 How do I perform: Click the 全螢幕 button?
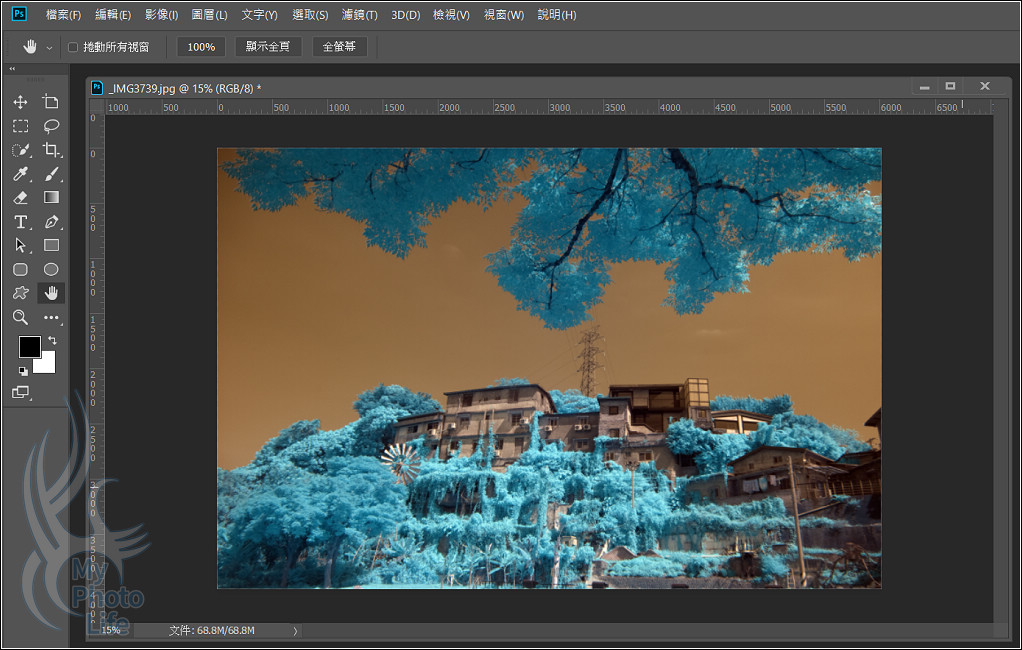tap(339, 47)
